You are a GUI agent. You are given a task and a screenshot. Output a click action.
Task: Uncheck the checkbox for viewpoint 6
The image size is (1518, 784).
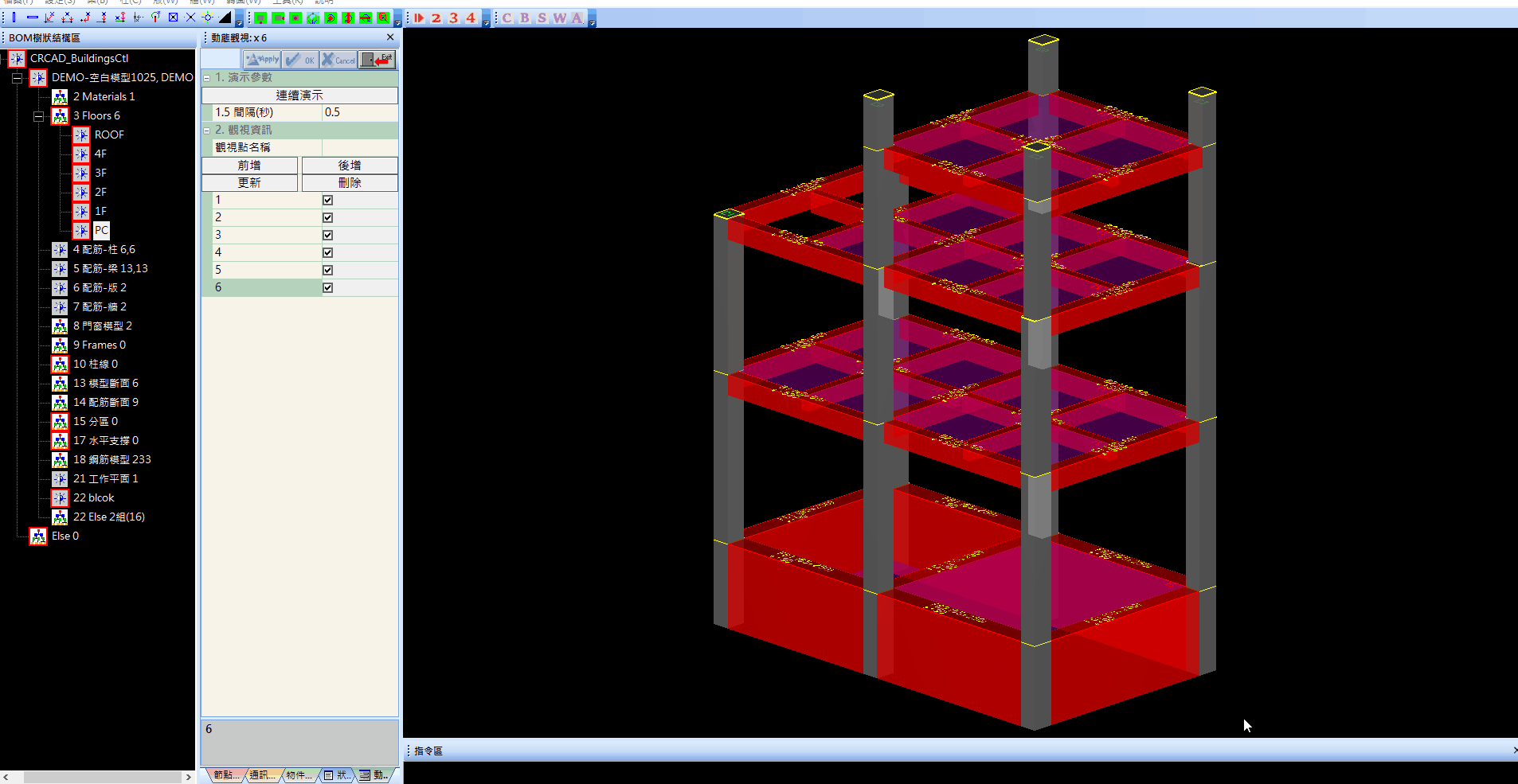(327, 287)
